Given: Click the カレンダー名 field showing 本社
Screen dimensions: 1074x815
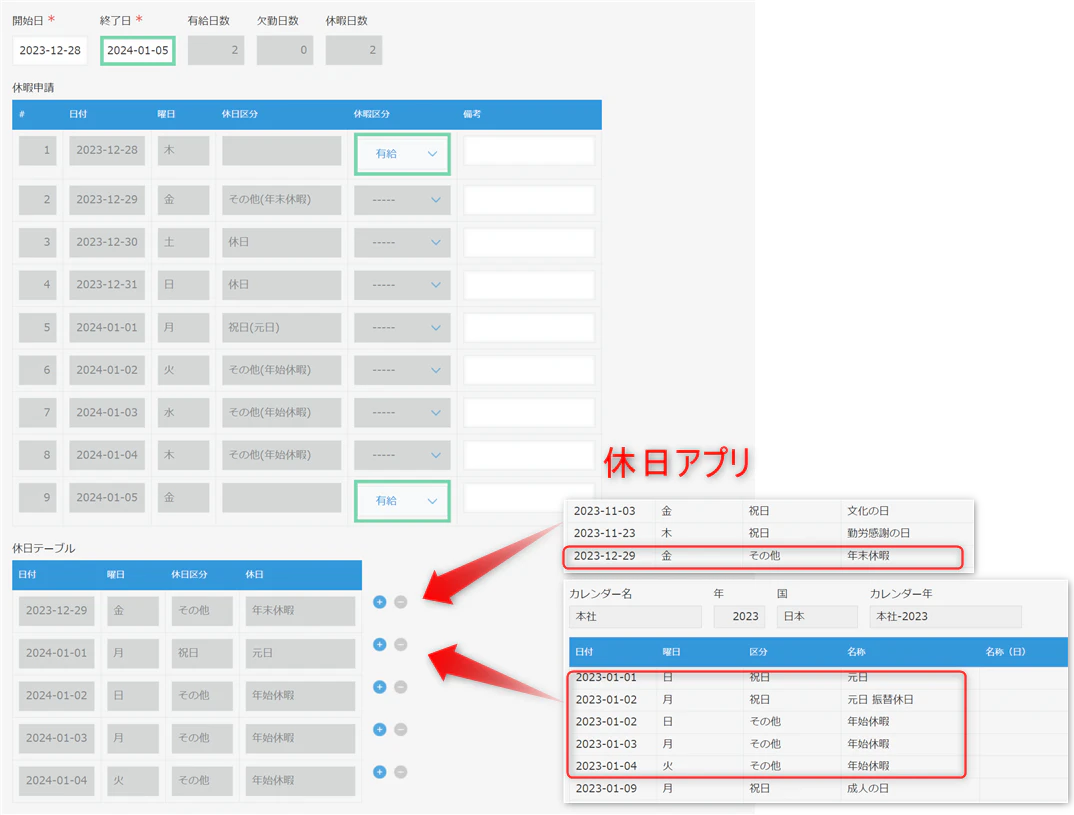Looking at the screenshot, I should [635, 616].
